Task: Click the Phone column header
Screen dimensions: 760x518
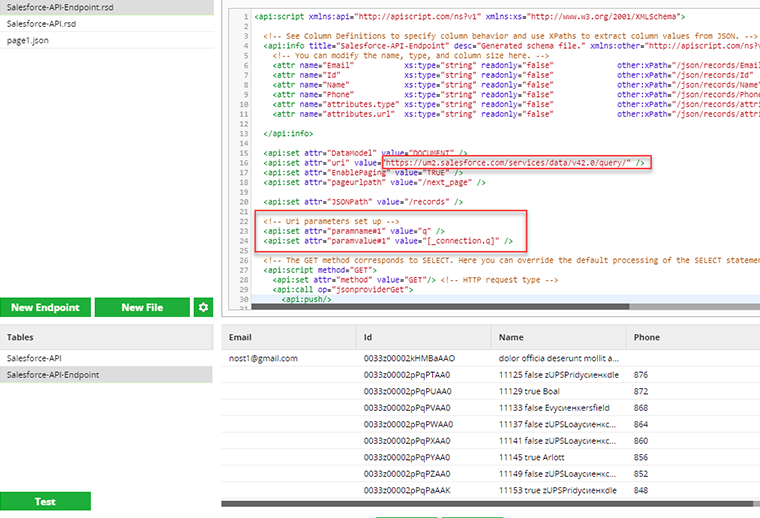Action: [693, 337]
